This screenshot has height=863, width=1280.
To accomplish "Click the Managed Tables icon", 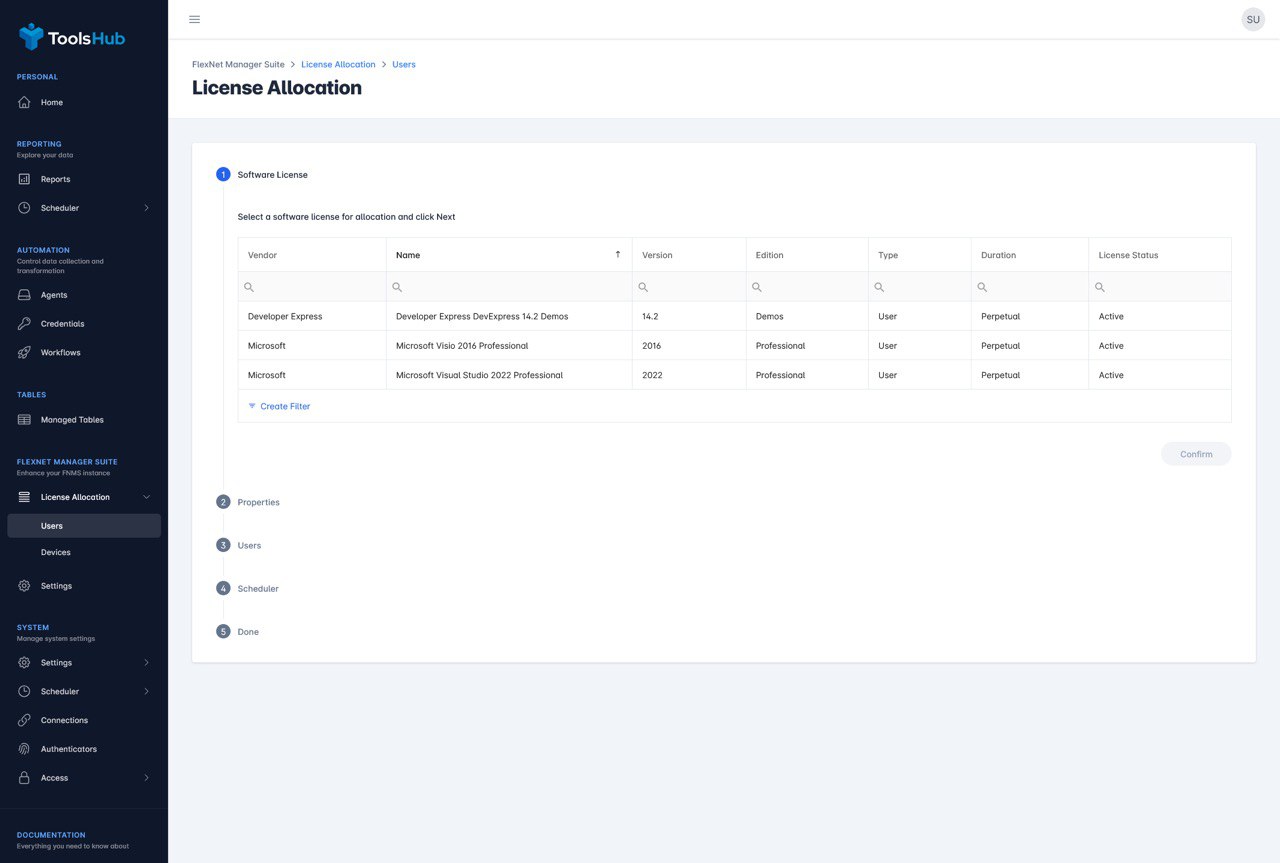I will tap(24, 420).
